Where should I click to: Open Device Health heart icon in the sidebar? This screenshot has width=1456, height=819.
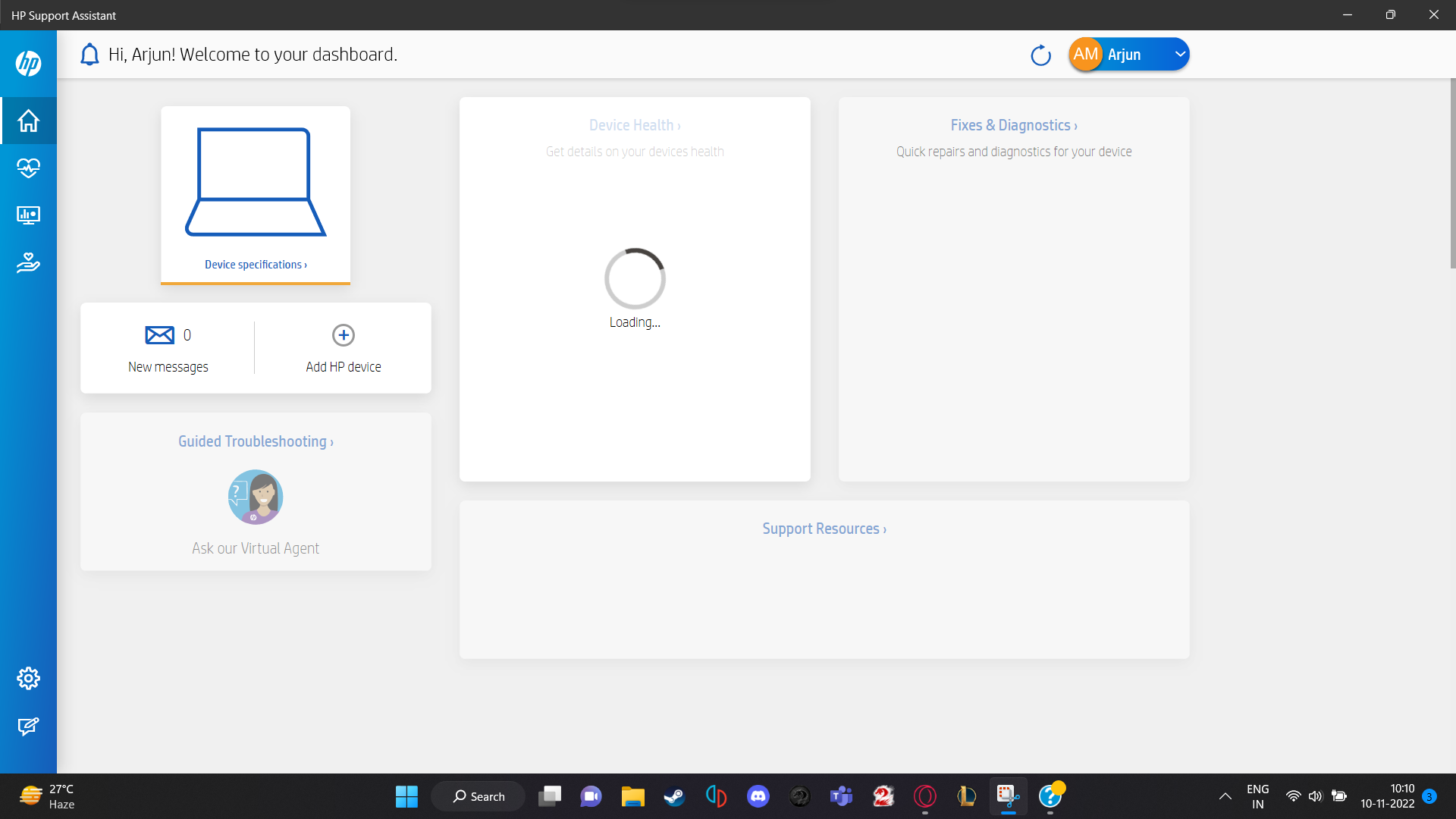[29, 168]
